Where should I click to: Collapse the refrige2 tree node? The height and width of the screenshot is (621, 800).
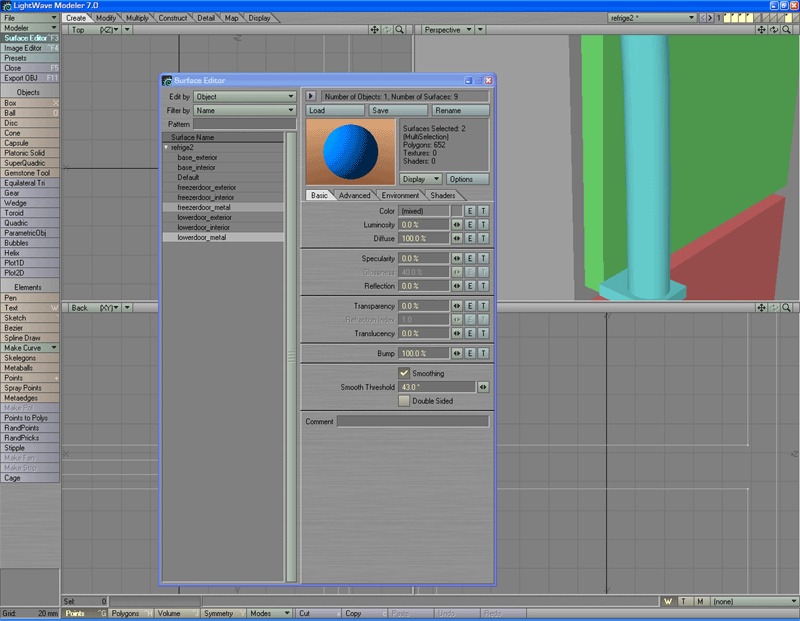(x=167, y=147)
